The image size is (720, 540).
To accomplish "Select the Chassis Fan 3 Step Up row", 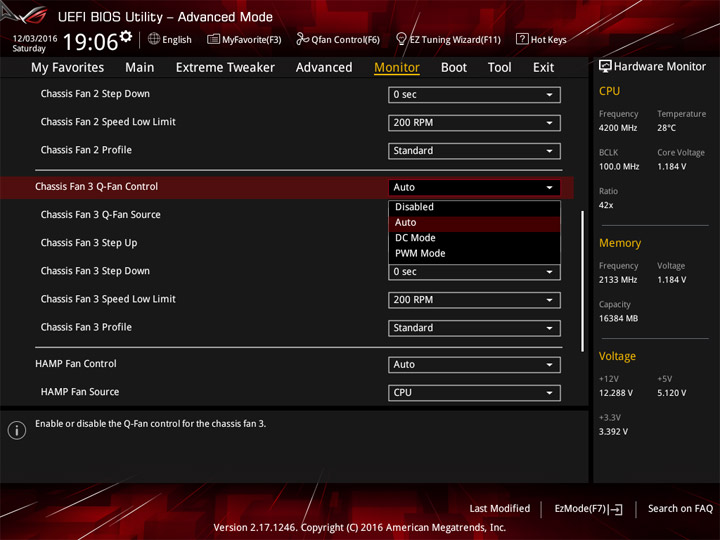I will (89, 243).
